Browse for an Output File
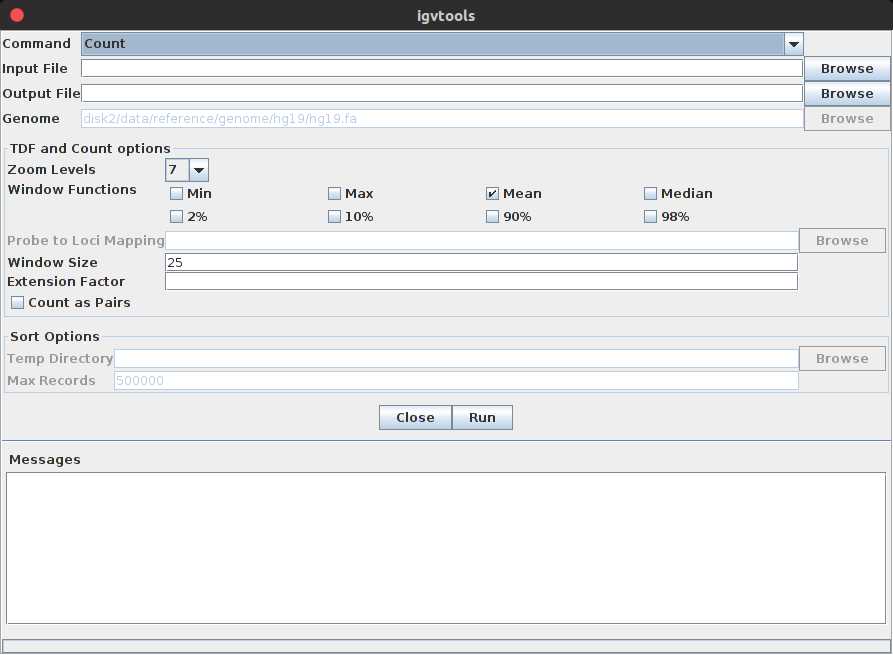This screenshot has width=893, height=655. coord(847,93)
